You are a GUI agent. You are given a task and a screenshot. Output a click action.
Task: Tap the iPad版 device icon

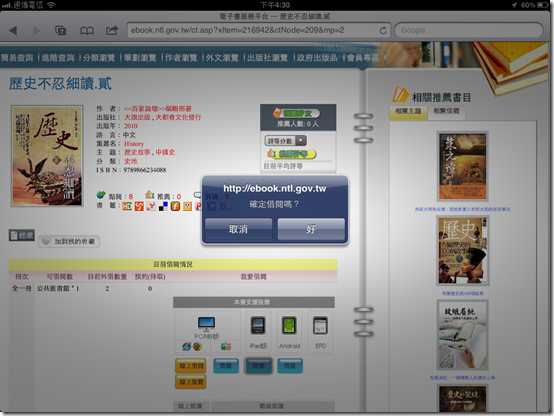pyautogui.click(x=258, y=326)
